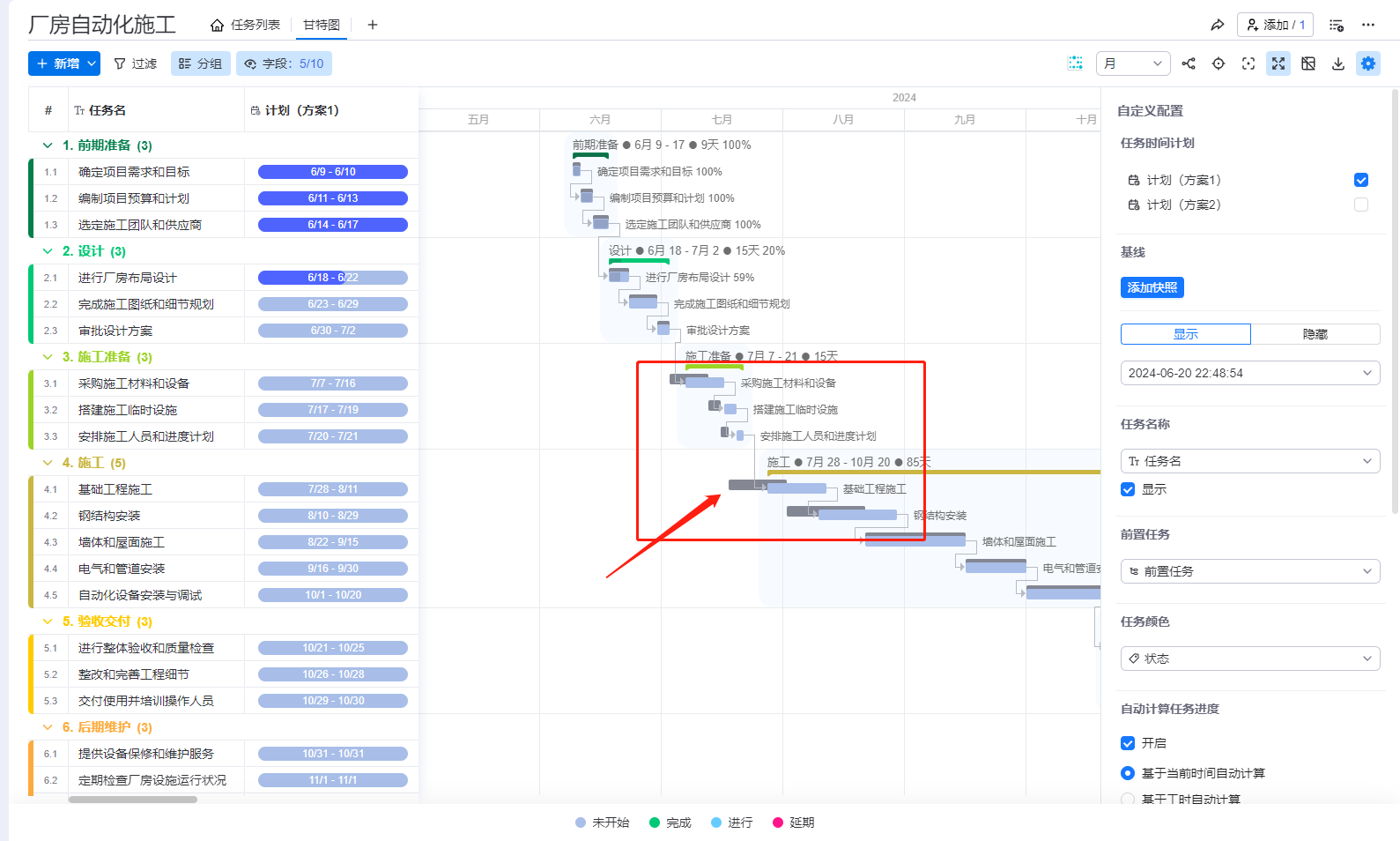1400x841 pixels.
Task: Click the hide-table panel icon
Action: (x=1308, y=63)
